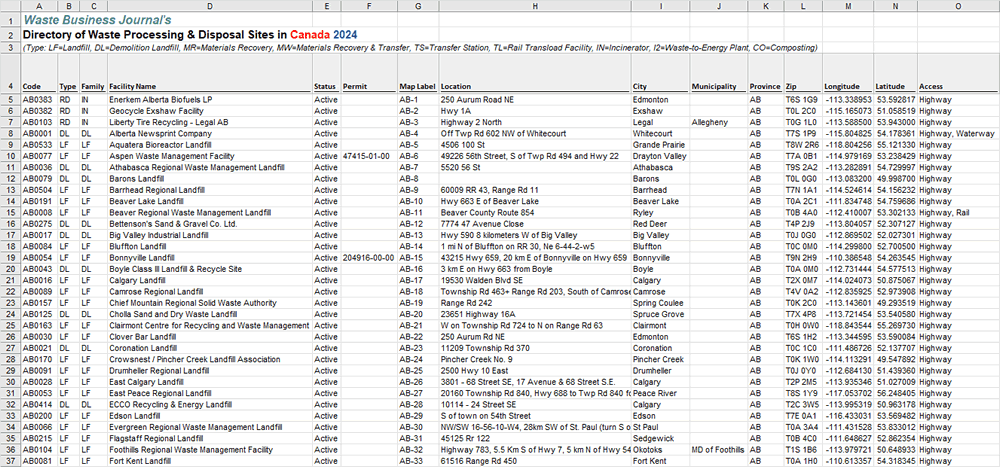The width and height of the screenshot is (1000, 467).
Task: Select row 20 header
Action: (10, 269)
